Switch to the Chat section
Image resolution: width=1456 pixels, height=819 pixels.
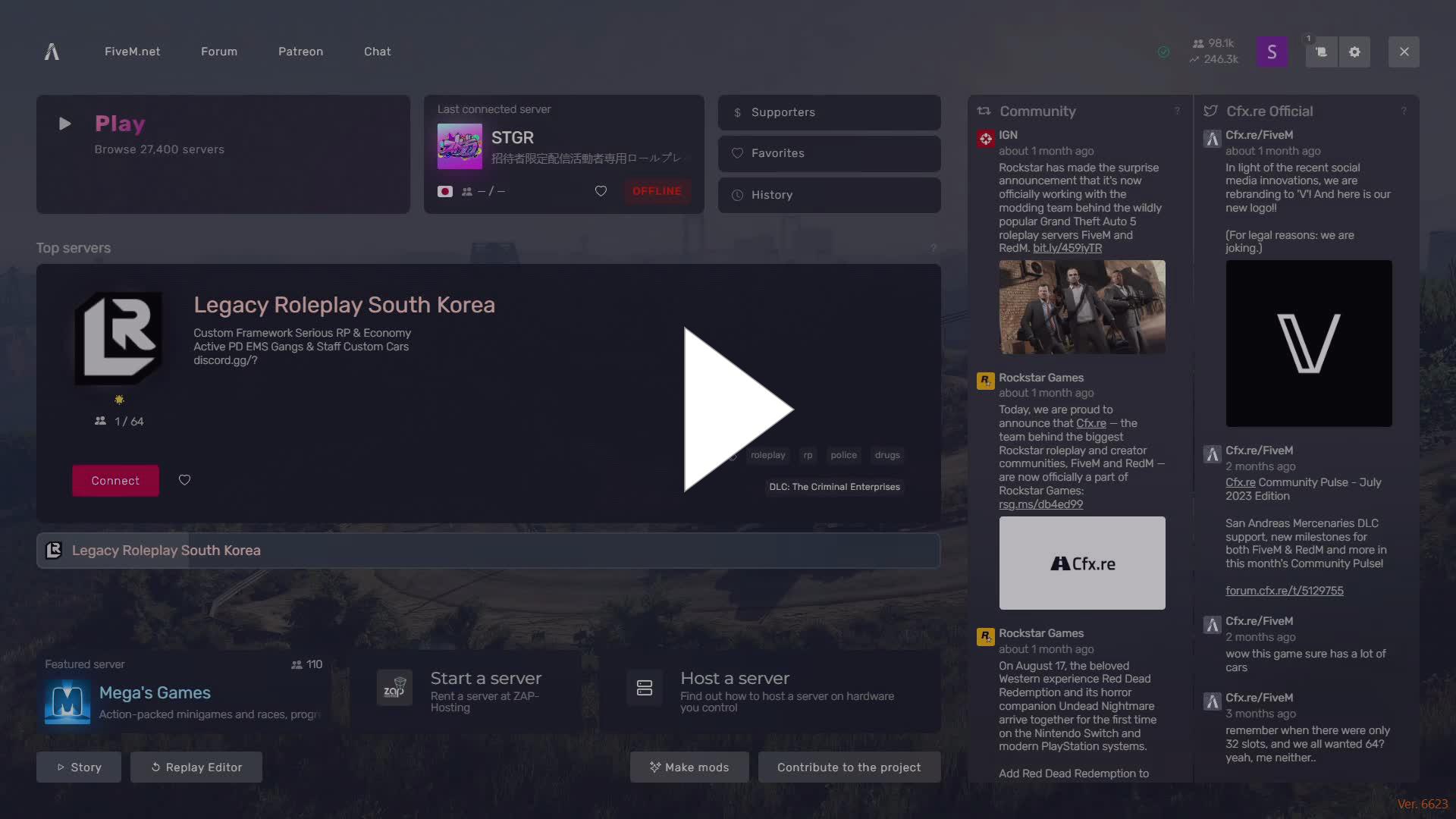[x=377, y=52]
